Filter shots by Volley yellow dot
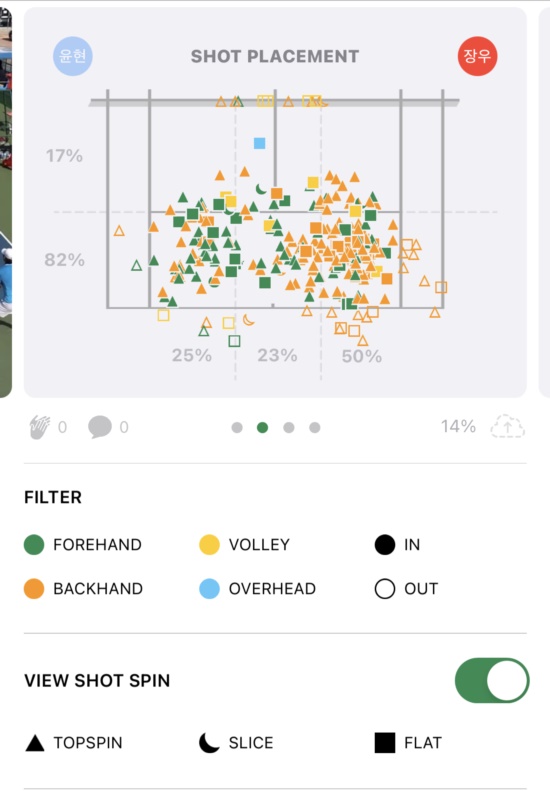 pyautogui.click(x=209, y=545)
